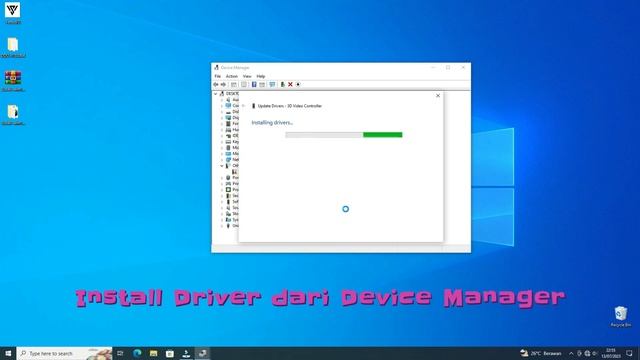Click the circled down-arrow Disable device icon
The width and height of the screenshot is (640, 360).
point(298,84)
